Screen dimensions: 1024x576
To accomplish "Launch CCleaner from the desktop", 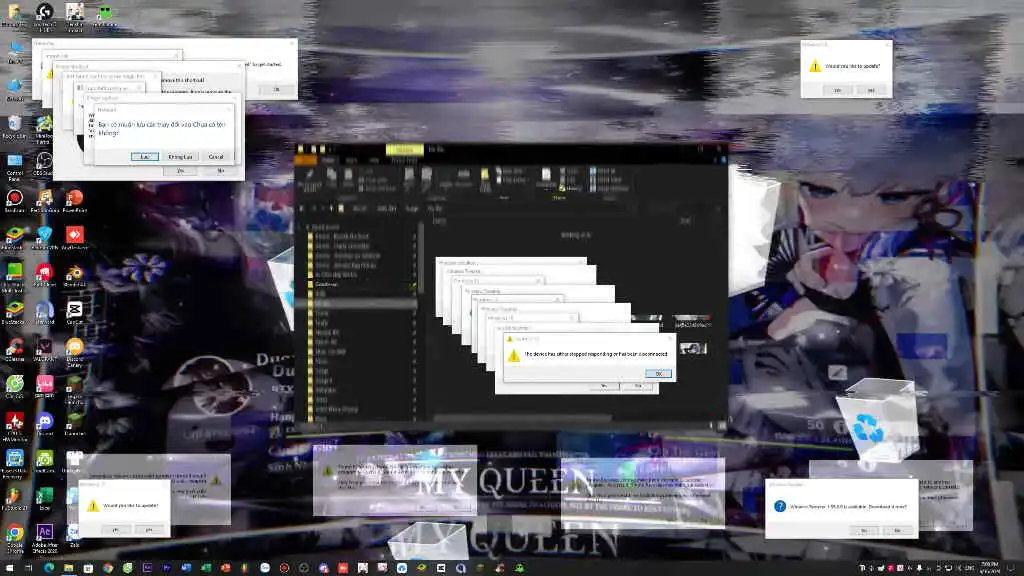I will (14, 349).
